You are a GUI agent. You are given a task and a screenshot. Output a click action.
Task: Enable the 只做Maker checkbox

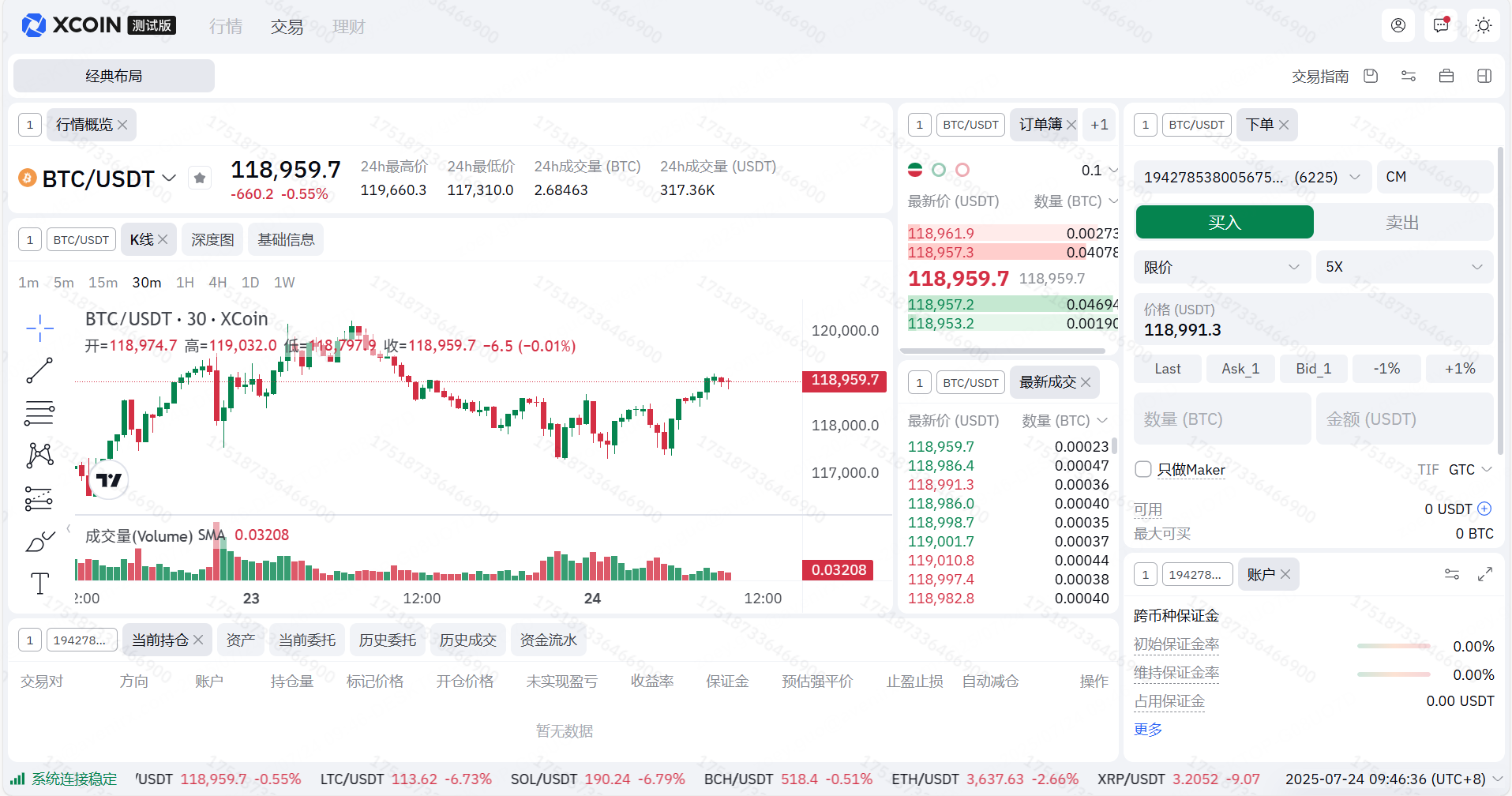[x=1143, y=470]
